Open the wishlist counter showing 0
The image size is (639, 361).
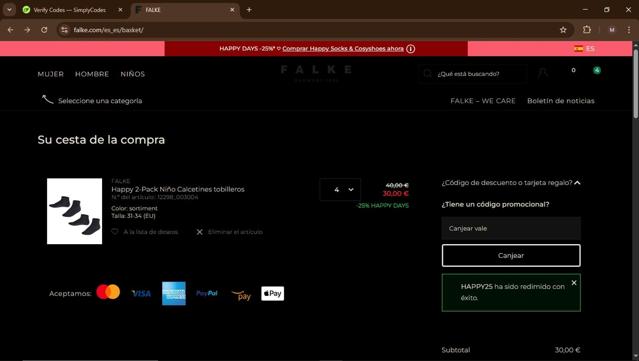573,70
